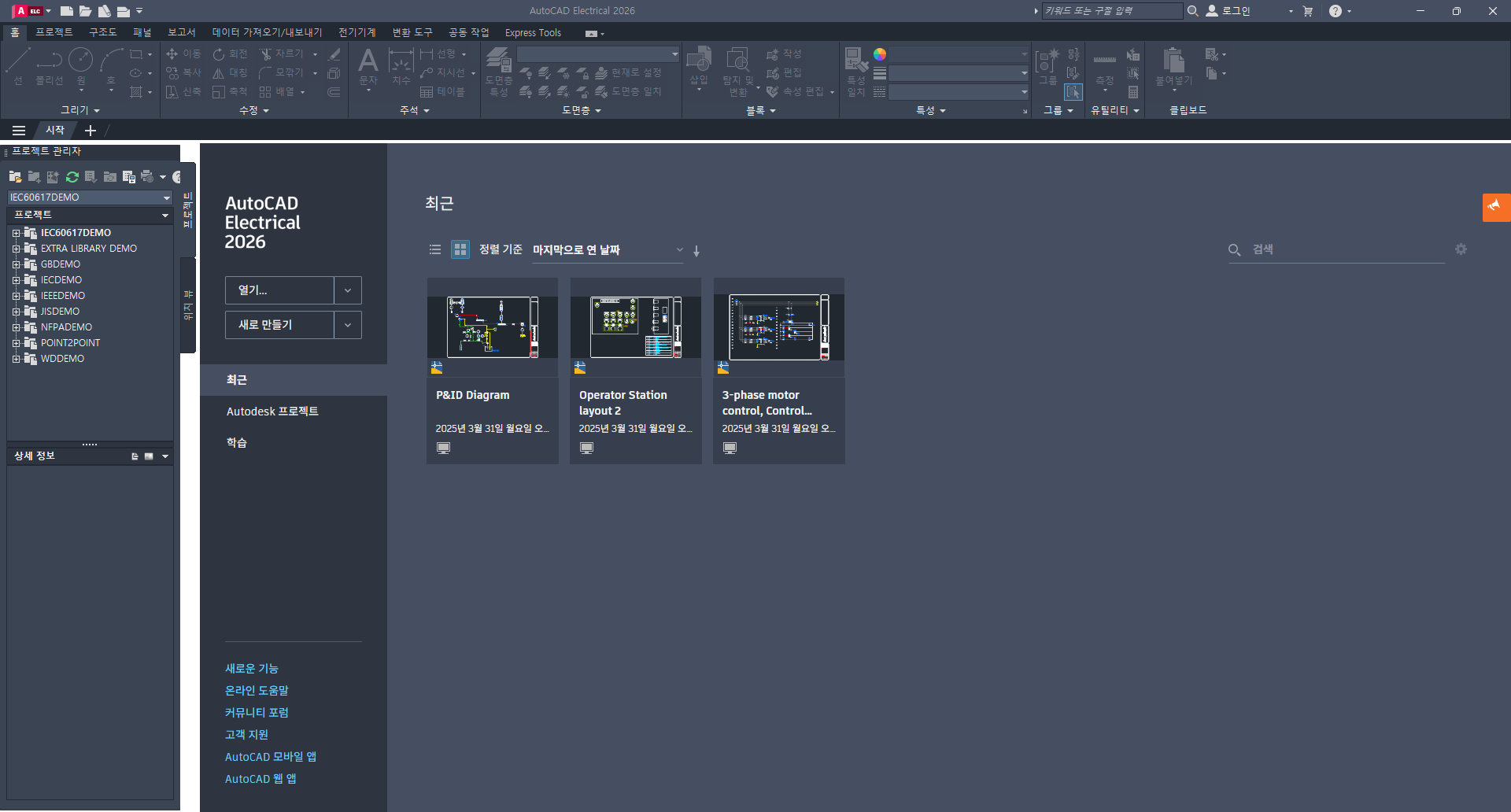The height and width of the screenshot is (812, 1511).
Task: Click the new tab plus button
Action: pos(91,130)
